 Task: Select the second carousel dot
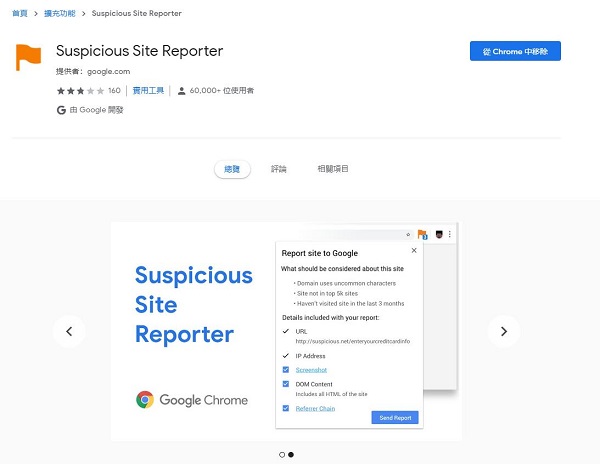[291, 454]
